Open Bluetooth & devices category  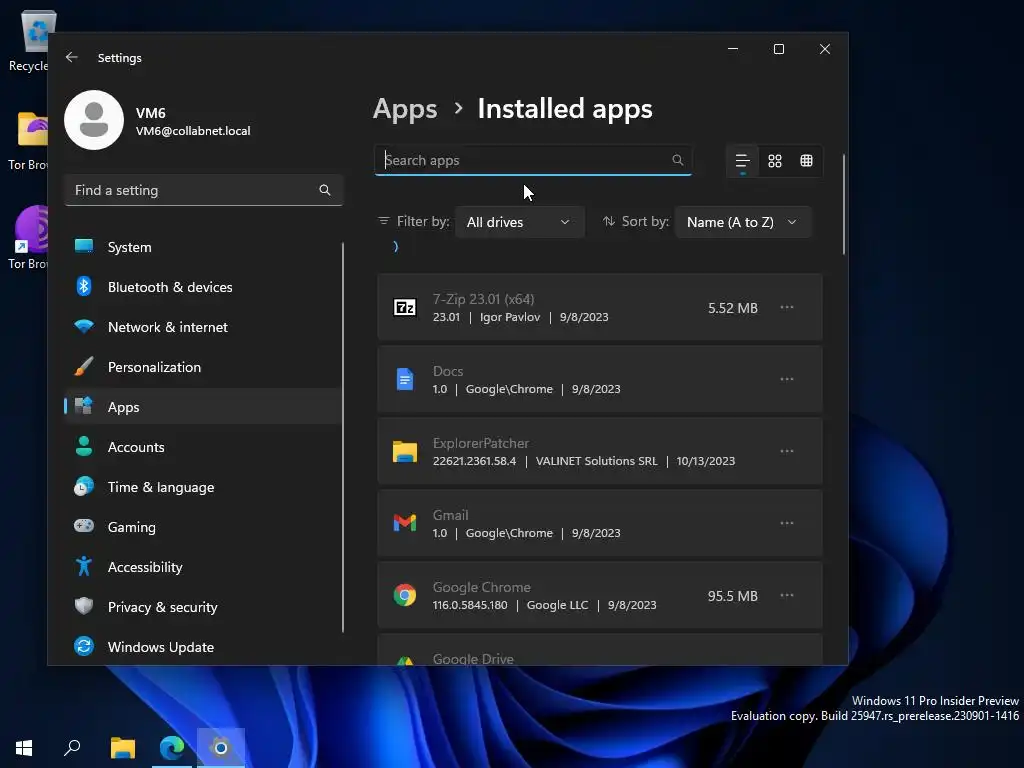(203, 287)
